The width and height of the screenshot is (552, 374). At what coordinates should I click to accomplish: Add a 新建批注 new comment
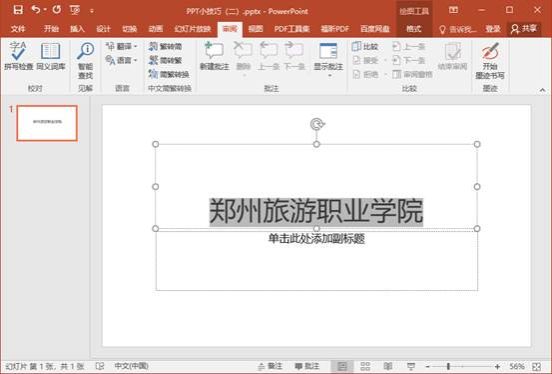214,56
